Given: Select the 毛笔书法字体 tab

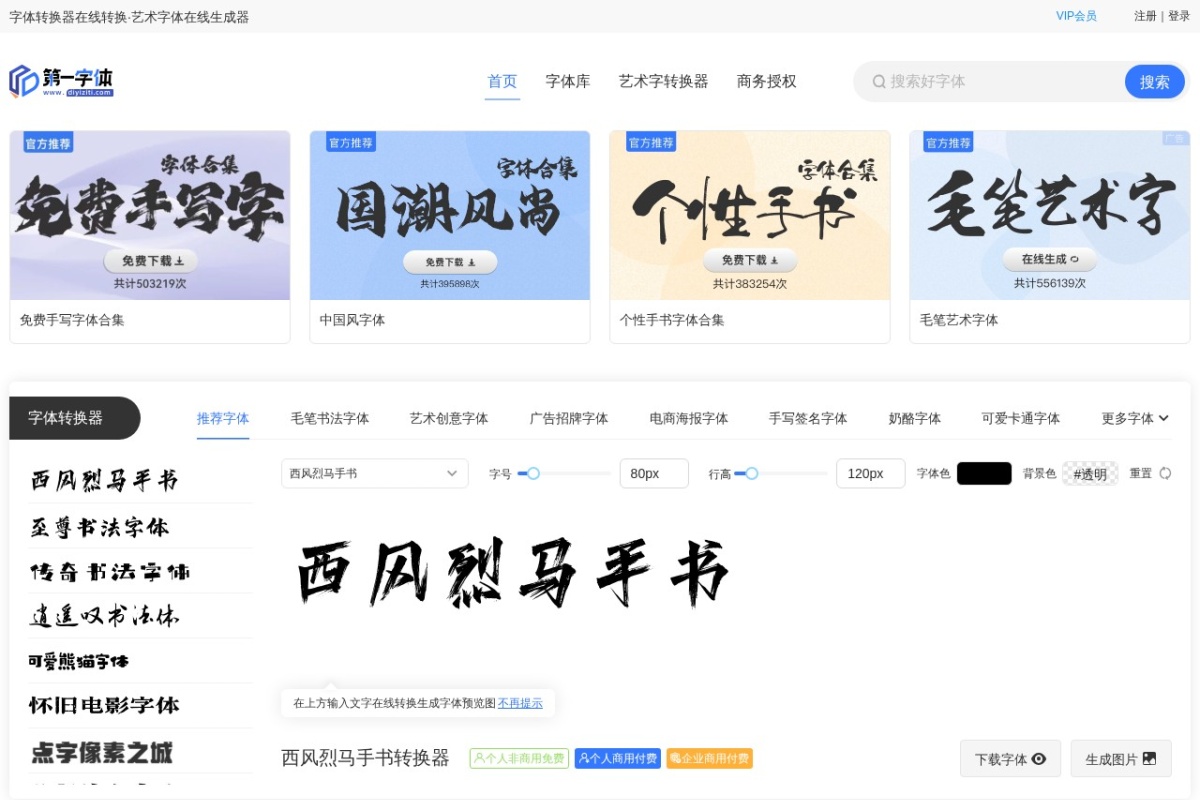Looking at the screenshot, I should 330,418.
